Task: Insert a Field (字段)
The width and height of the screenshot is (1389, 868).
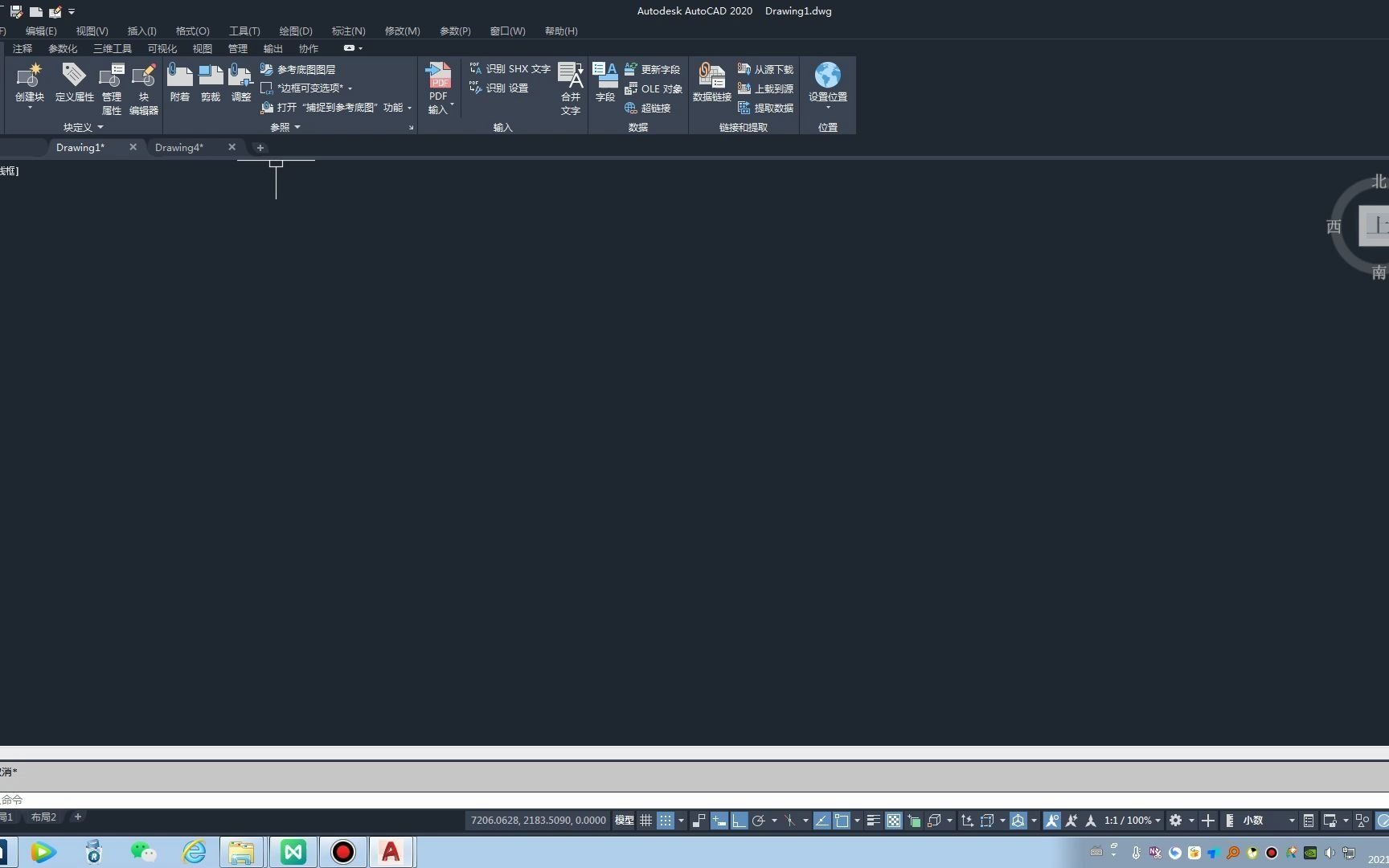Action: click(x=605, y=82)
